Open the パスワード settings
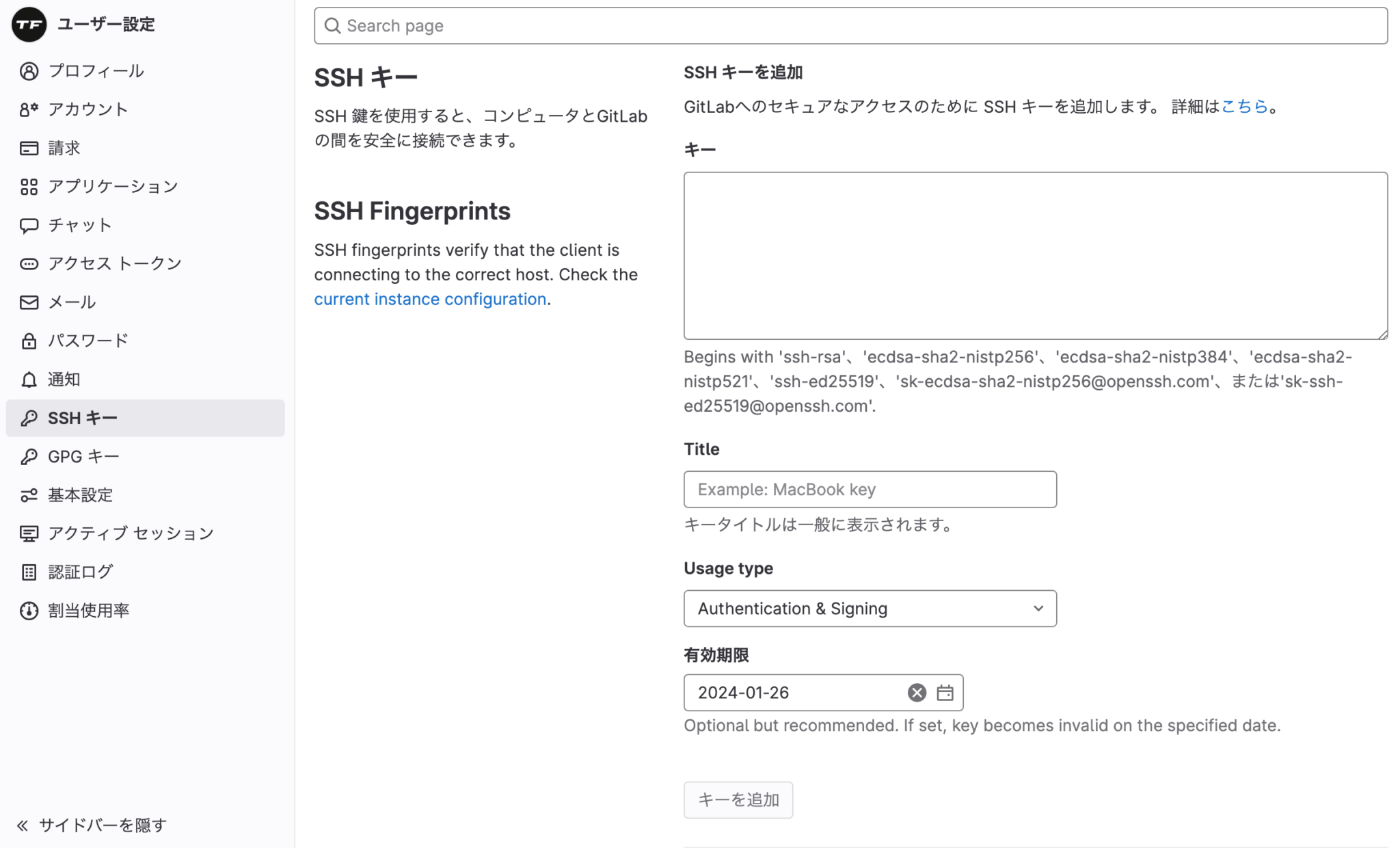Screen dimensions: 1400x848 point(86,340)
